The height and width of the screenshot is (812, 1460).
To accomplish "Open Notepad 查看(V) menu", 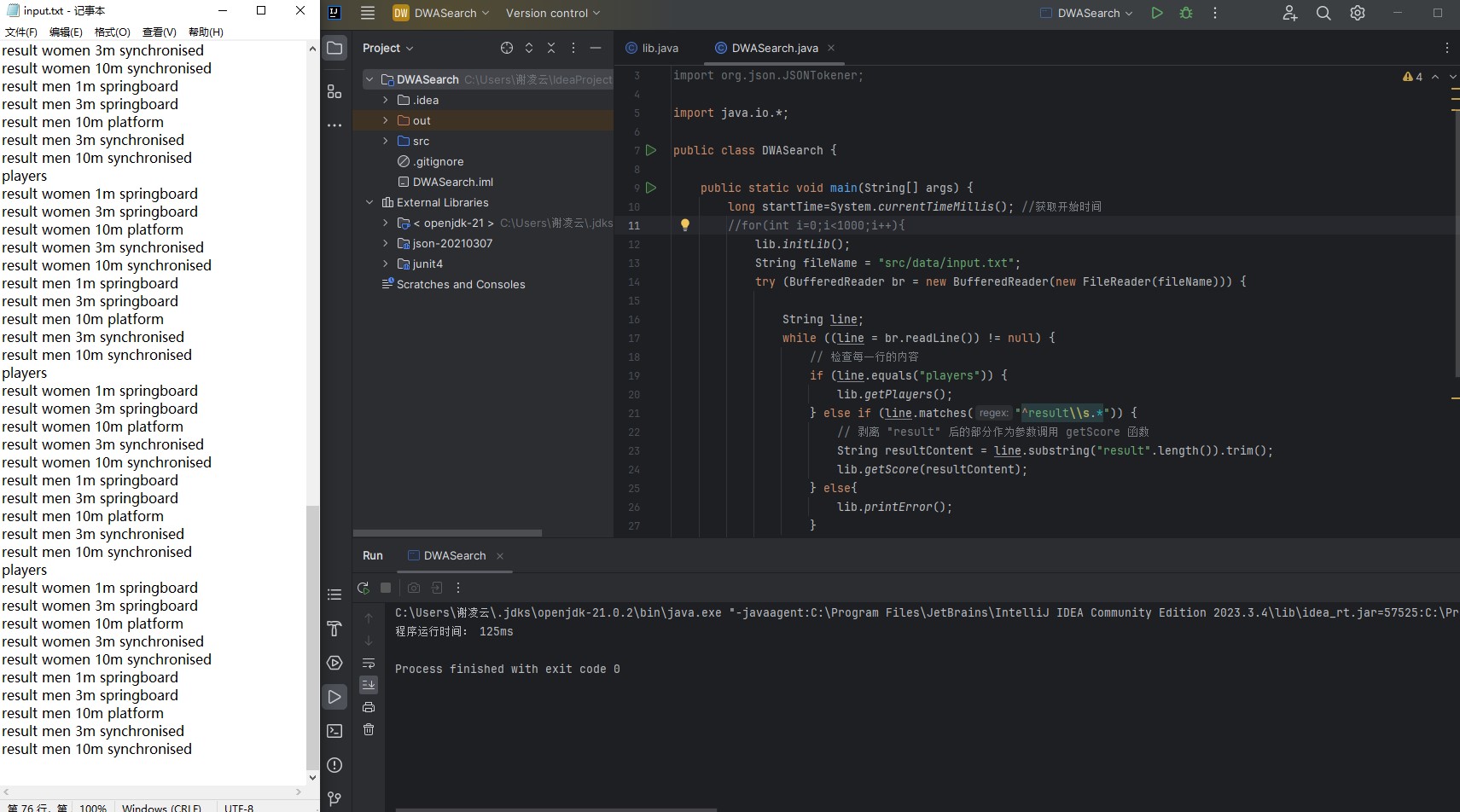I will 160,32.
